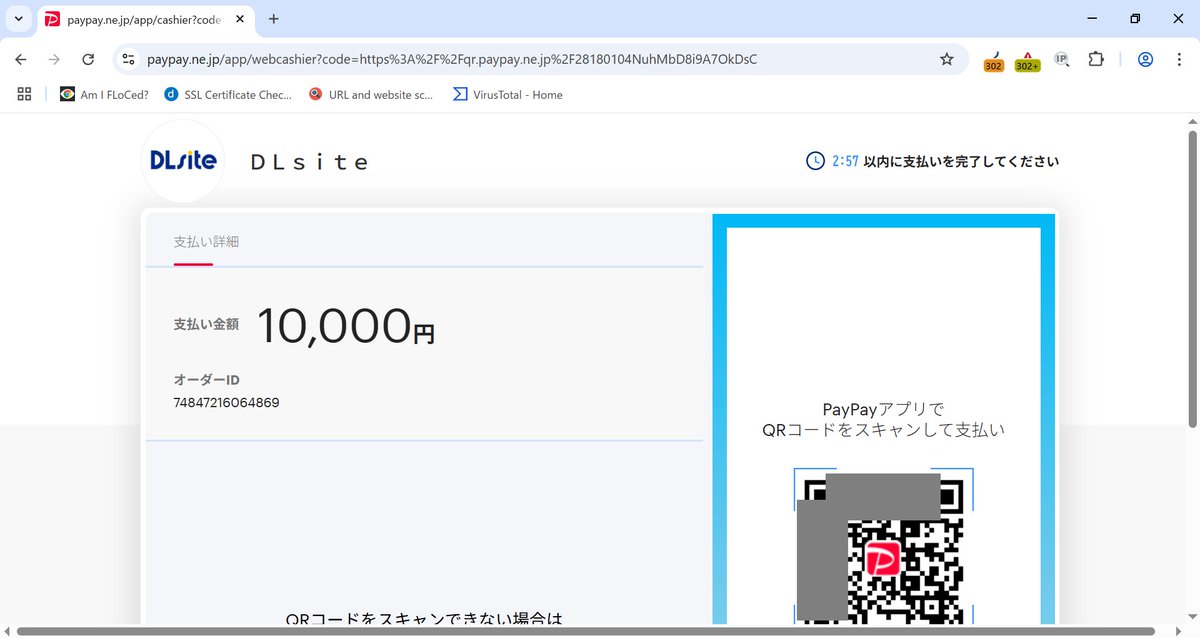Image resolution: width=1200 pixels, height=638 pixels.
Task: Click the DLsite round logo
Action: pos(183,160)
